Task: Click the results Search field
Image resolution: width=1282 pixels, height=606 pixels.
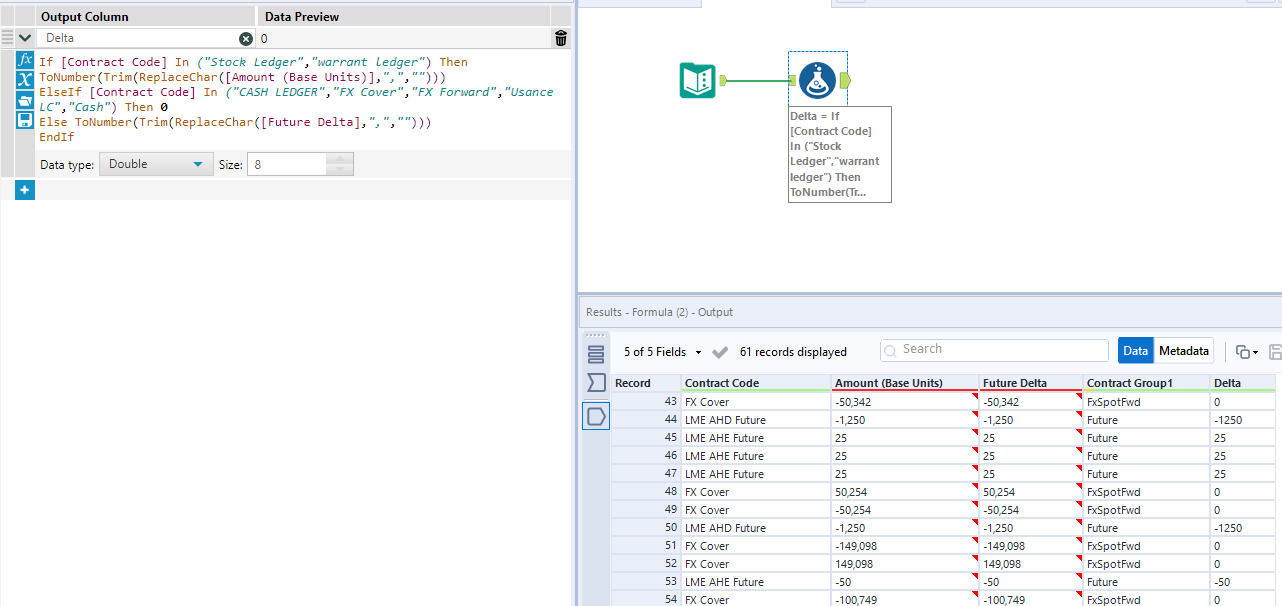Action: [x=995, y=350]
